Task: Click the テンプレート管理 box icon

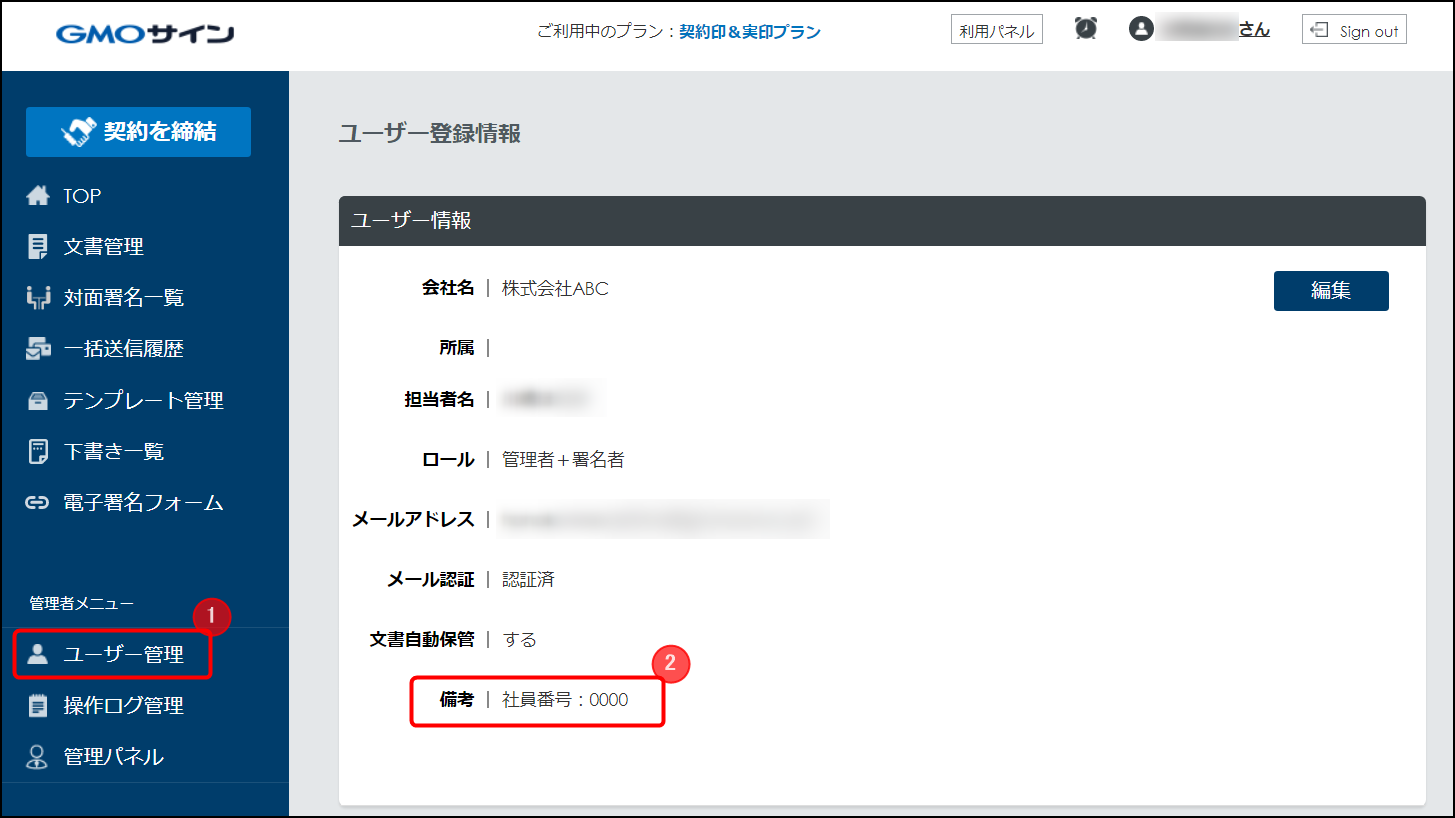Action: 38,401
